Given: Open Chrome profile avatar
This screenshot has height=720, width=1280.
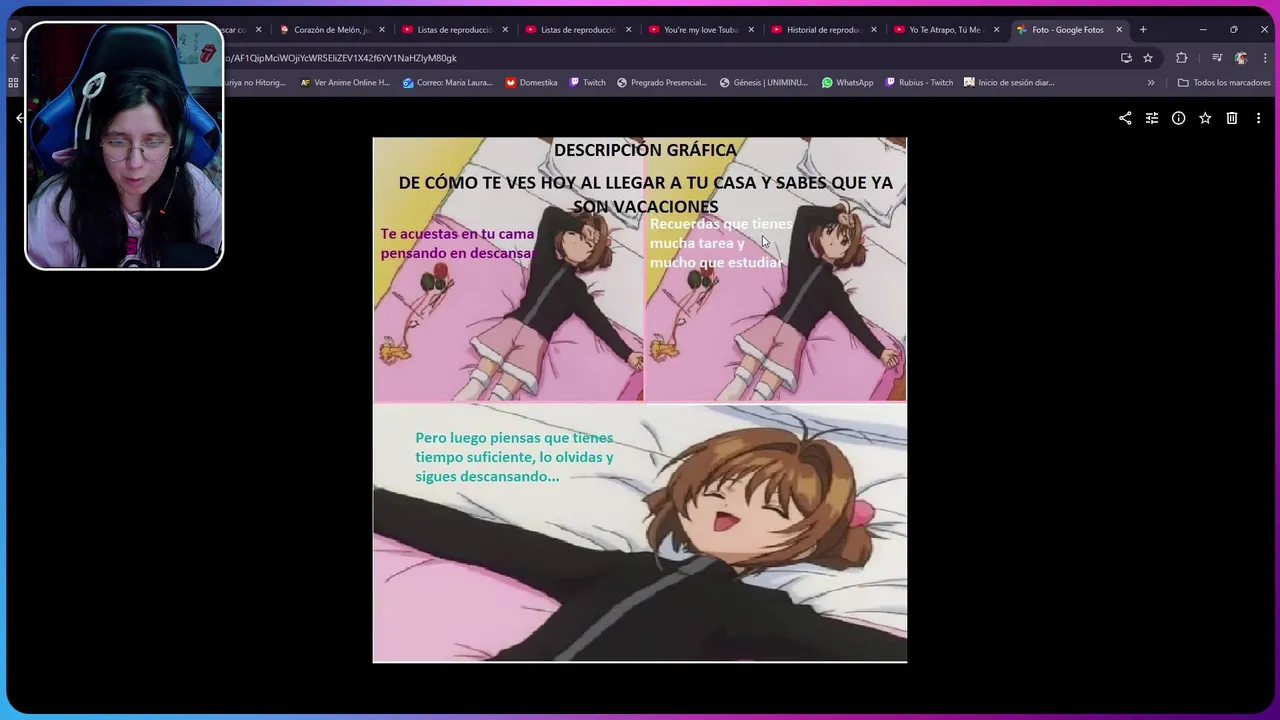Looking at the screenshot, I should pos(1241,58).
